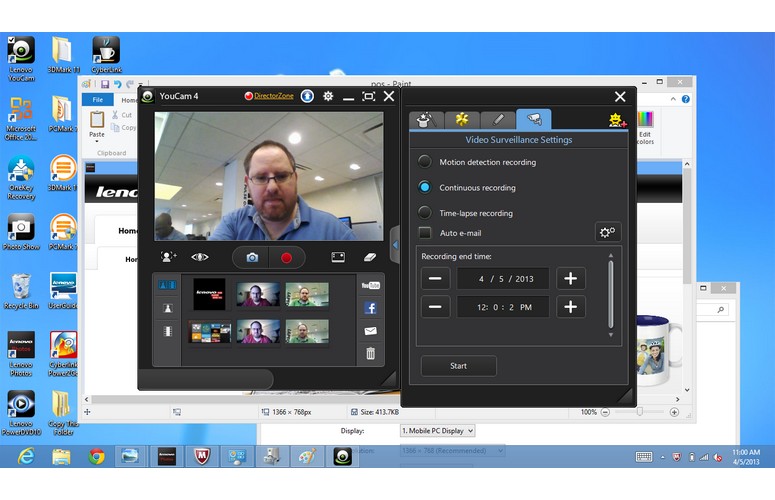
Task: Open Paint help question mark icon
Action: pos(686,99)
